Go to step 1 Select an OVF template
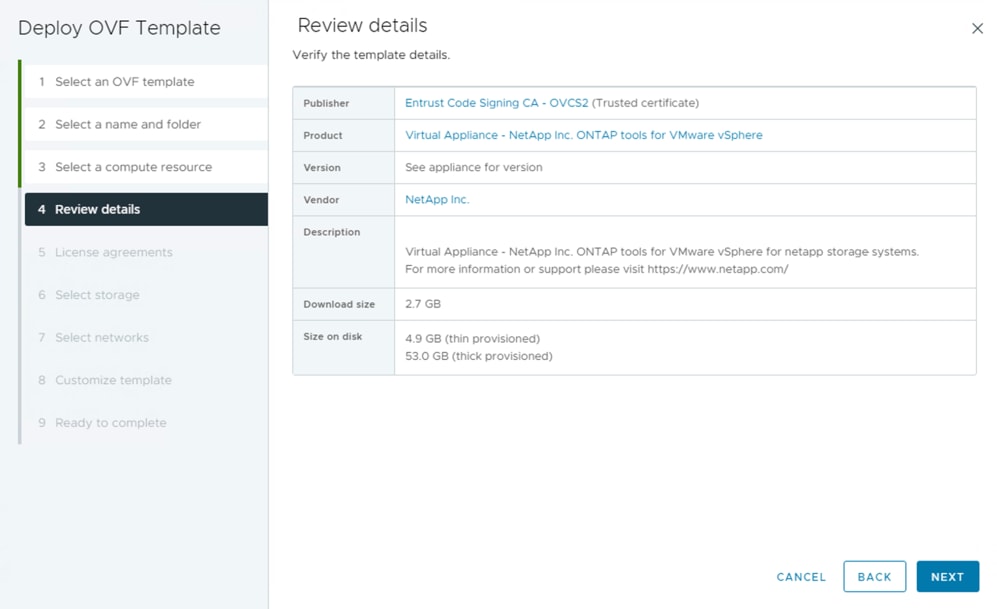The width and height of the screenshot is (997, 609). coord(146,81)
